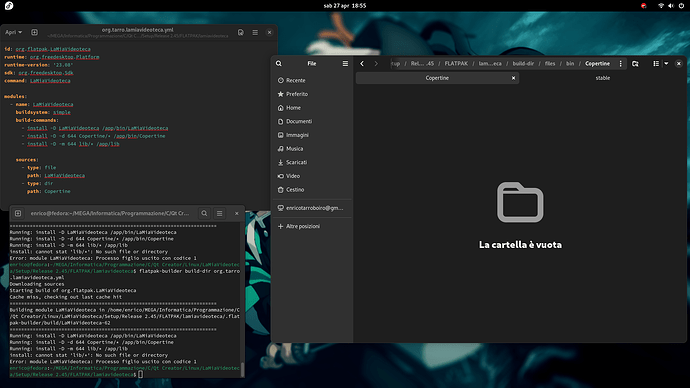Open the terminal hamburger menu
Screen dimensions: 690x388
click(x=220, y=213)
